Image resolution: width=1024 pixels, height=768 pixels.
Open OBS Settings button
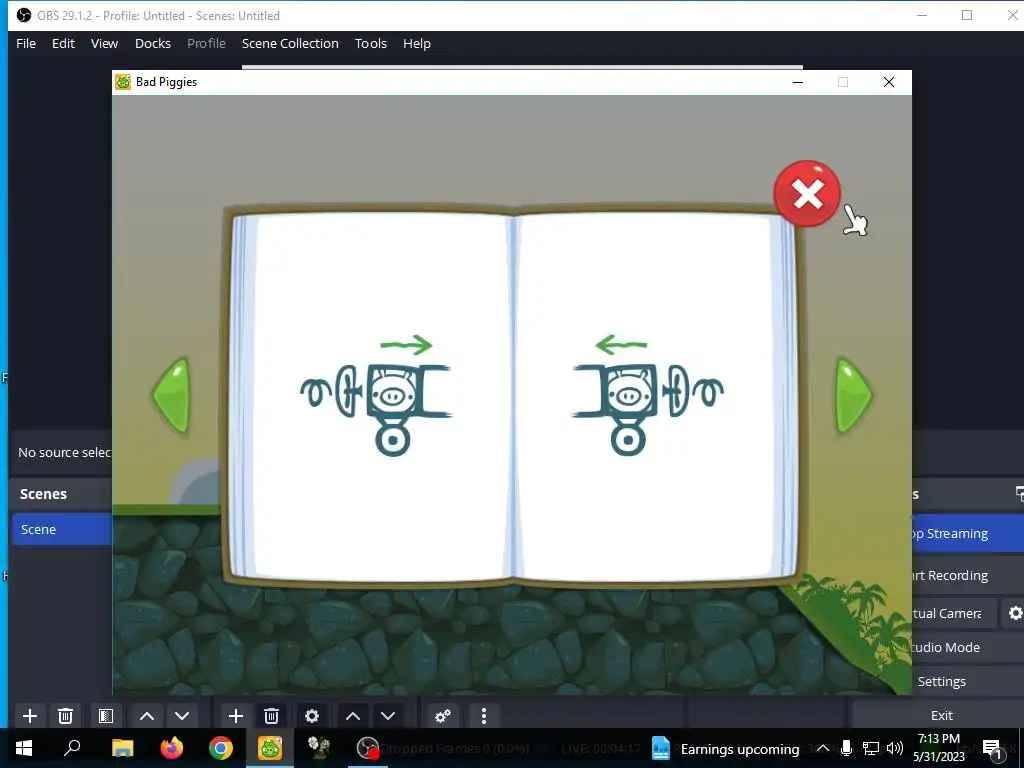(x=968, y=681)
